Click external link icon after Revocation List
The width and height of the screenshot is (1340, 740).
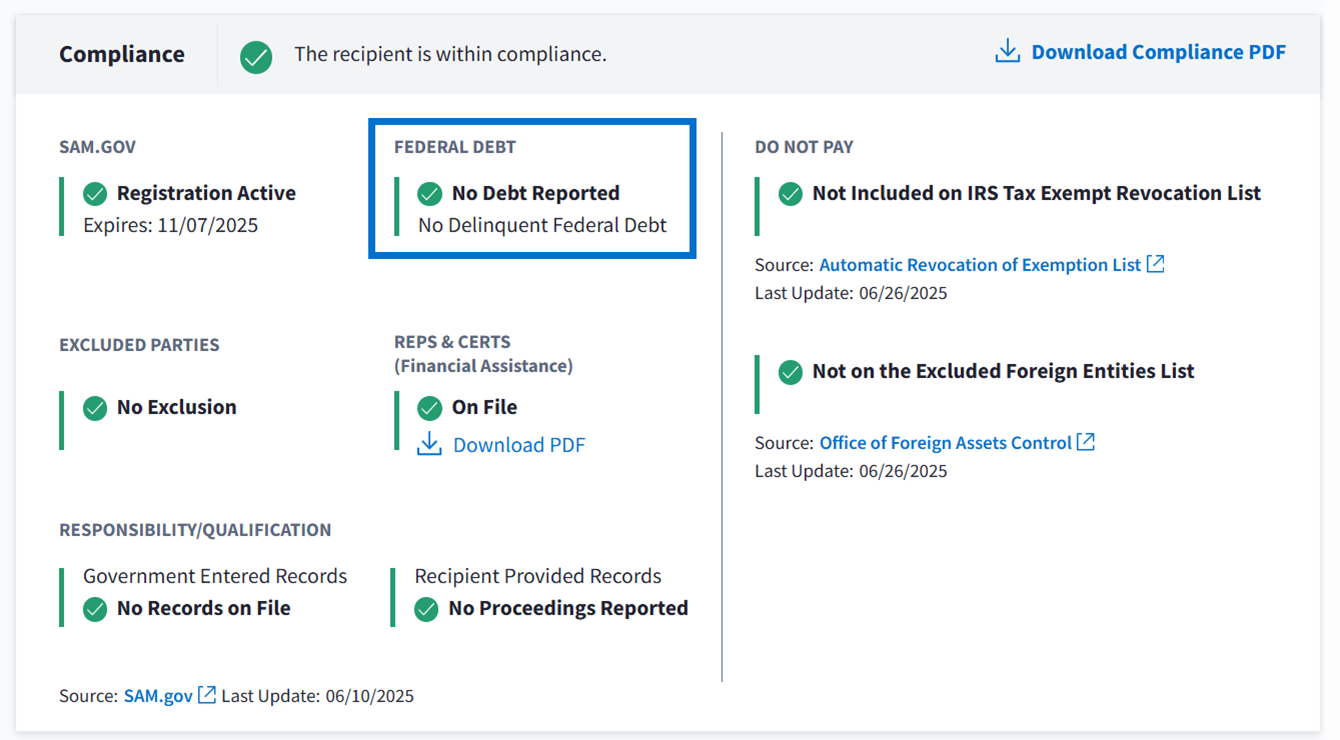pyautogui.click(x=1156, y=264)
